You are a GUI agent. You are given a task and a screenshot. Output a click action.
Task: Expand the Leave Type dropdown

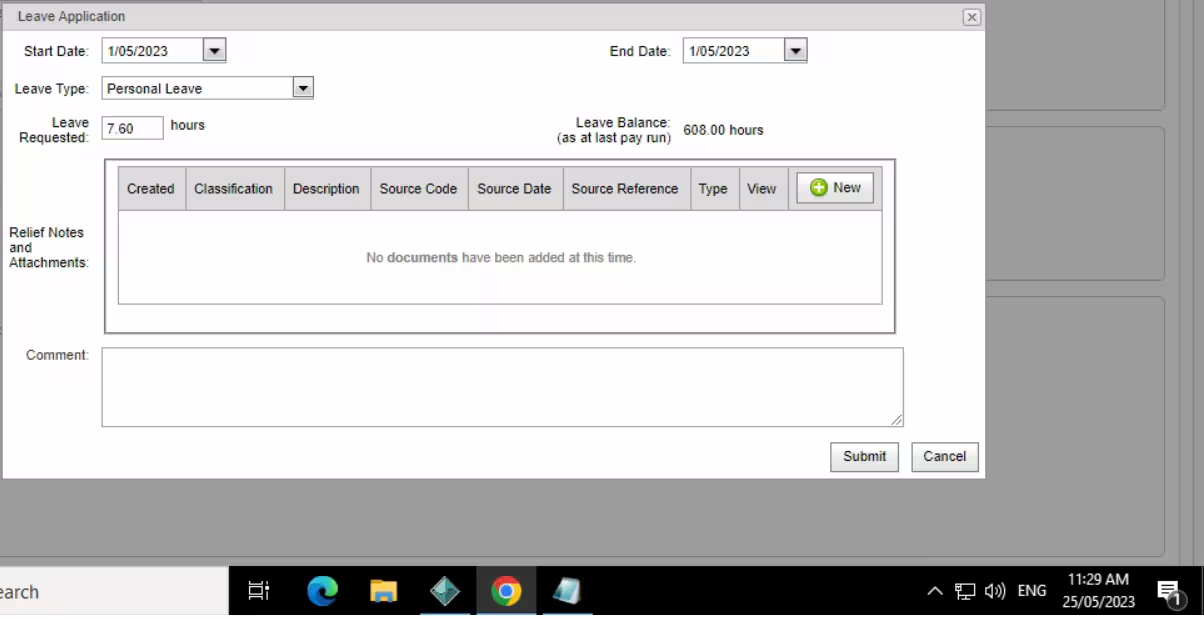303,88
